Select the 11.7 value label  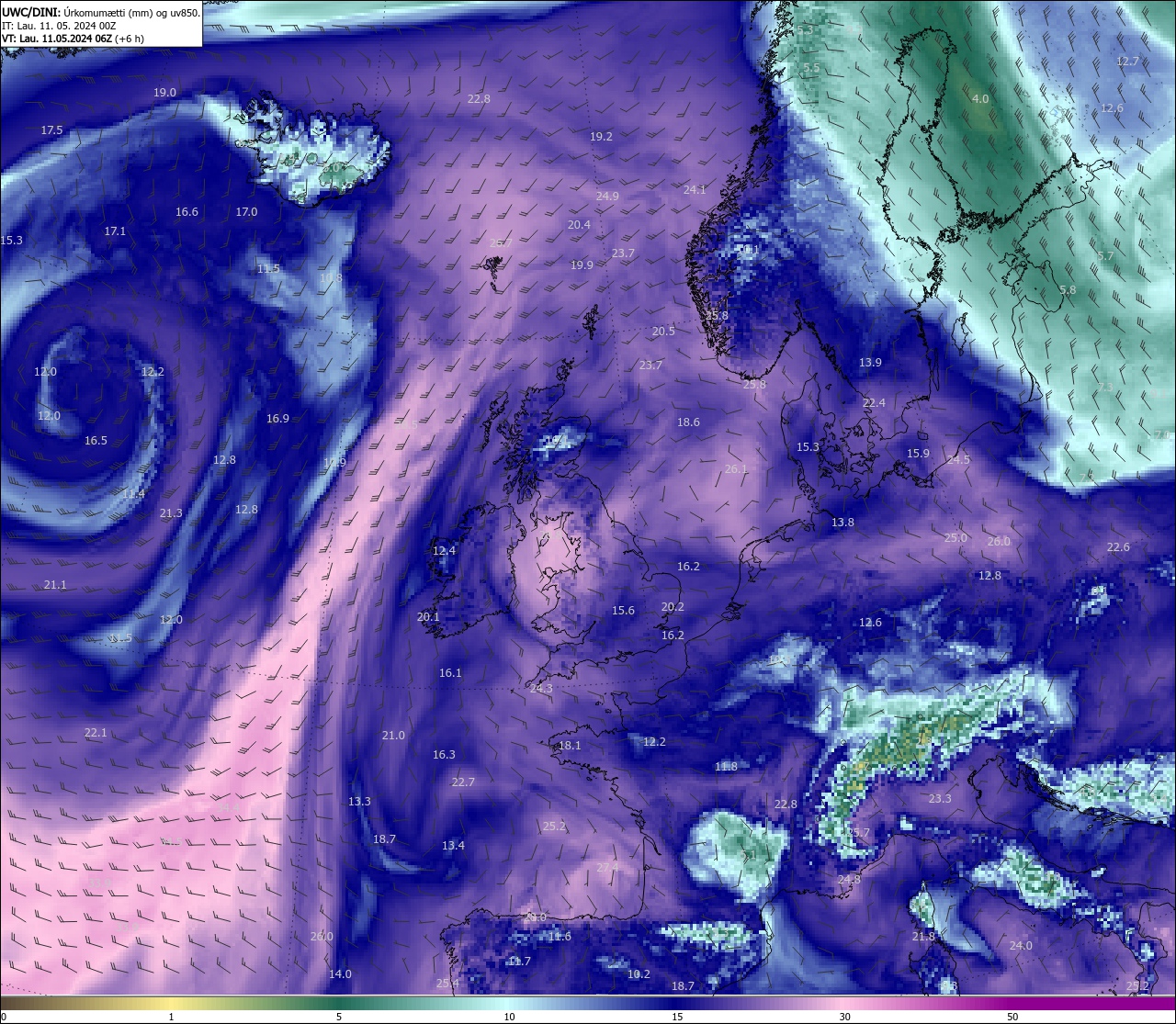519,962
